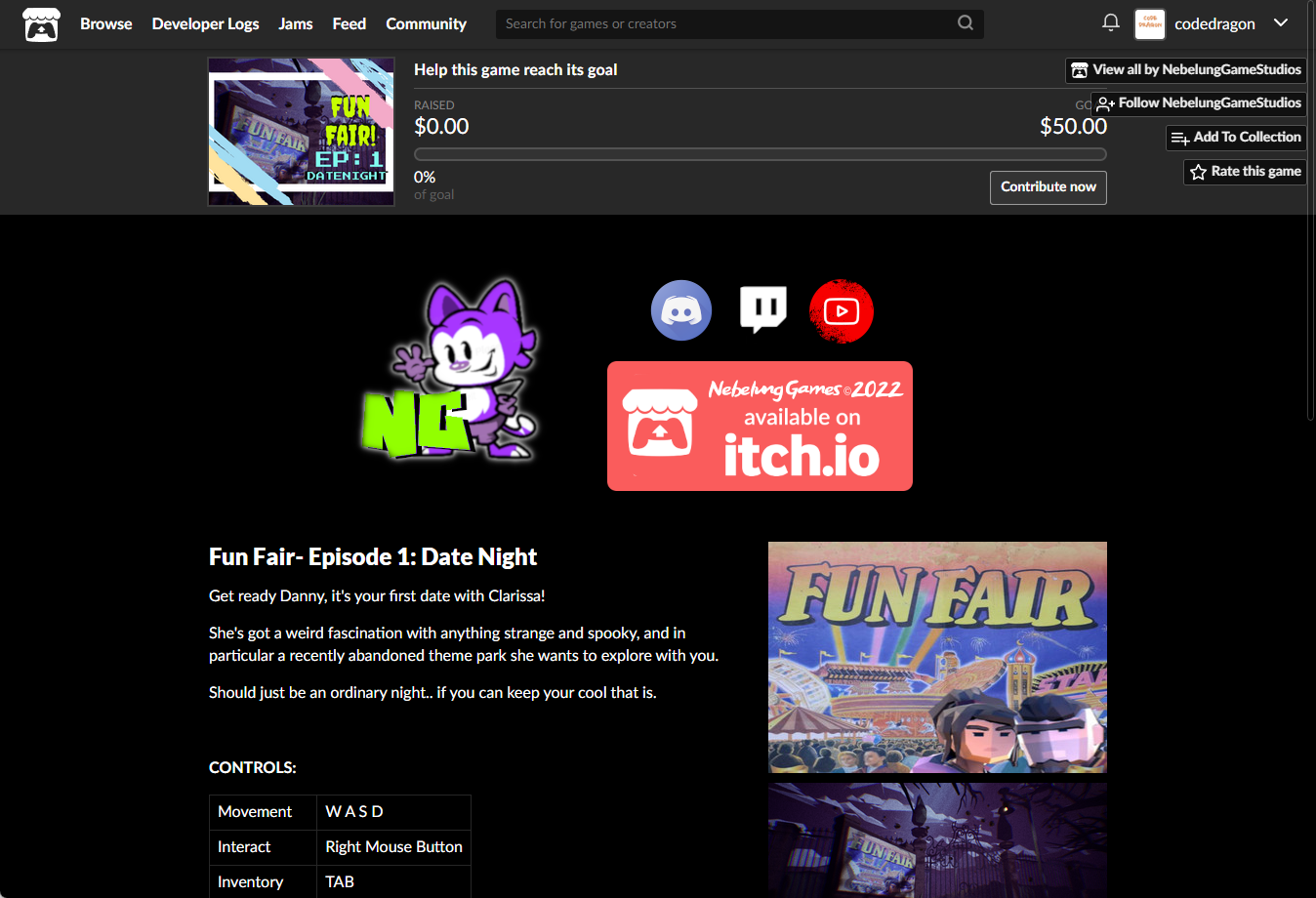This screenshot has height=898, width=1316.
Task: Click the TAB cell
Action: click(393, 882)
